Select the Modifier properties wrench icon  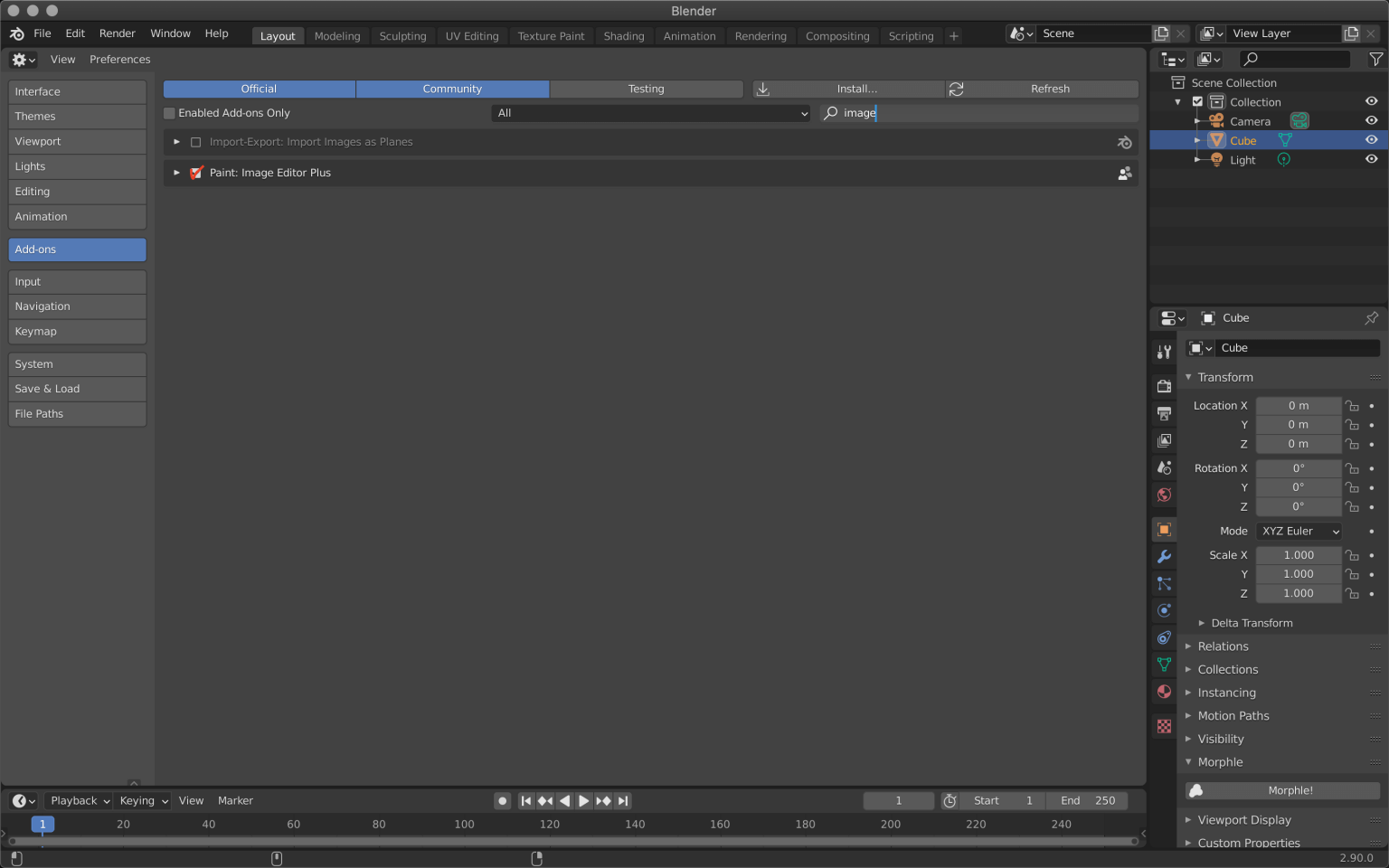point(1164,557)
